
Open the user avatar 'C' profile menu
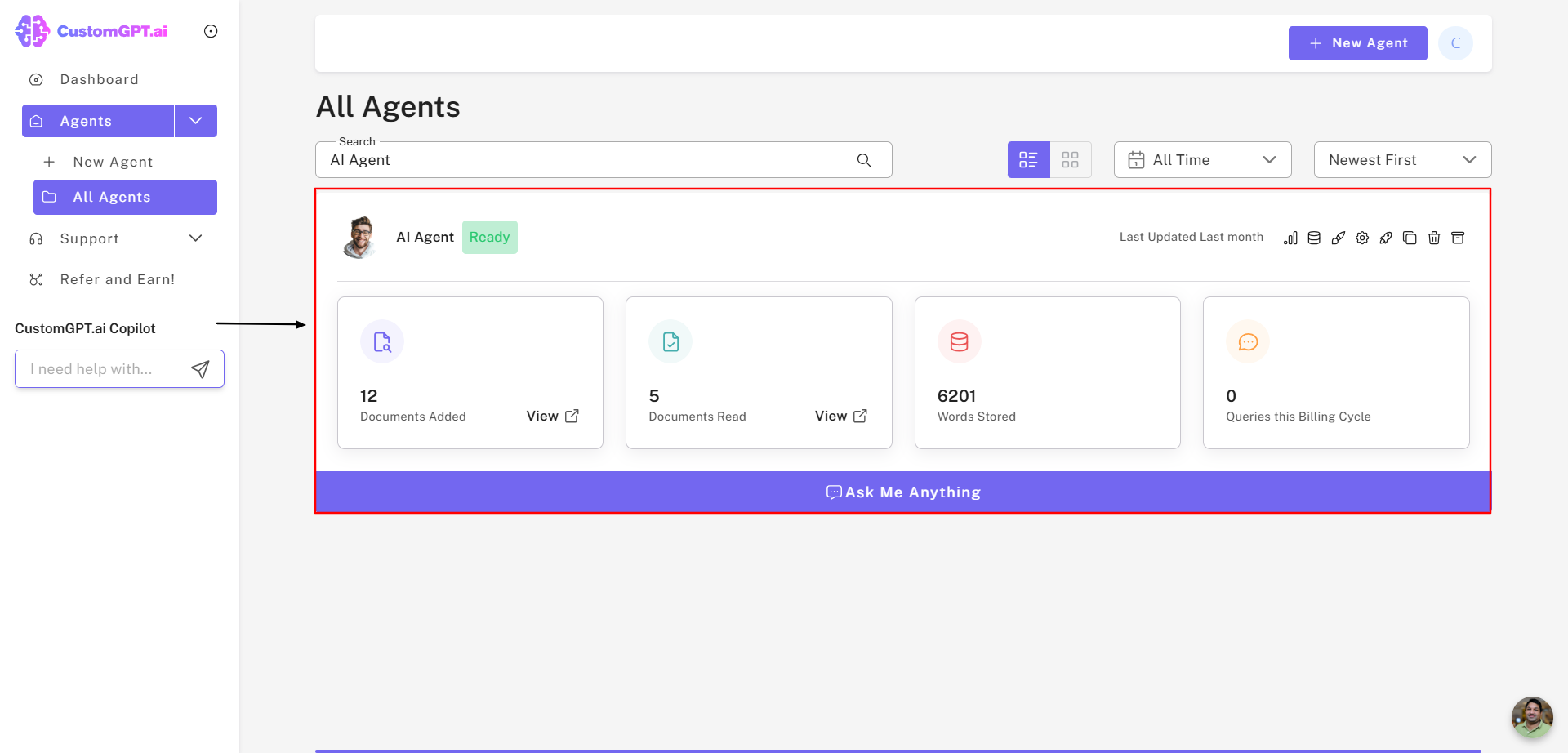[1455, 43]
